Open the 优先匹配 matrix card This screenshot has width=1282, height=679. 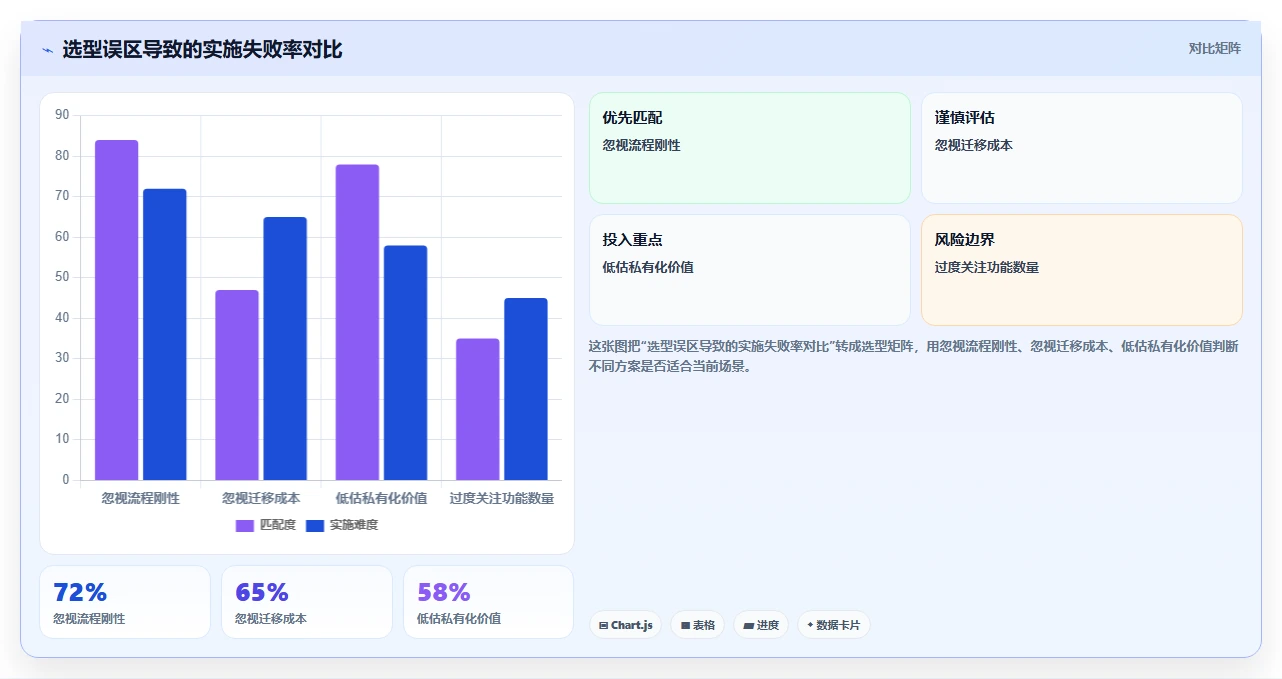point(750,148)
